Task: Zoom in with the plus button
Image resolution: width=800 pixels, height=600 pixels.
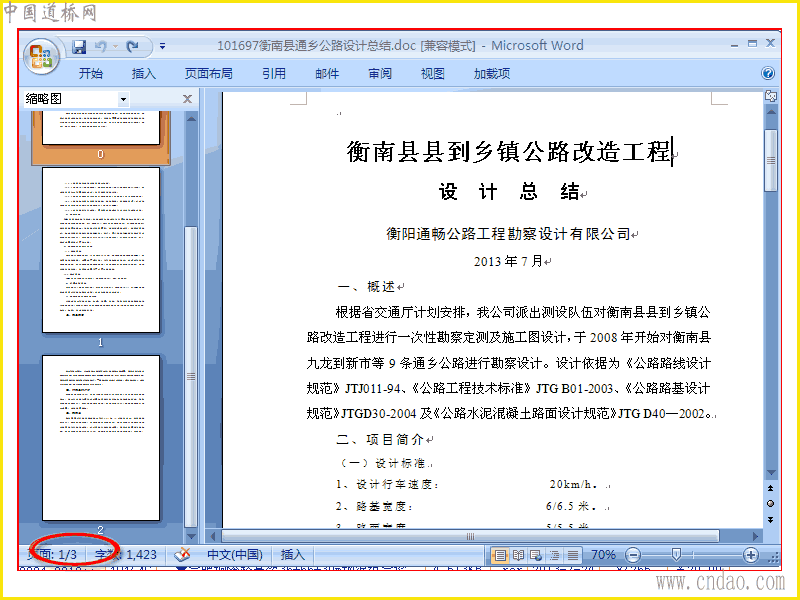Action: coord(751,555)
